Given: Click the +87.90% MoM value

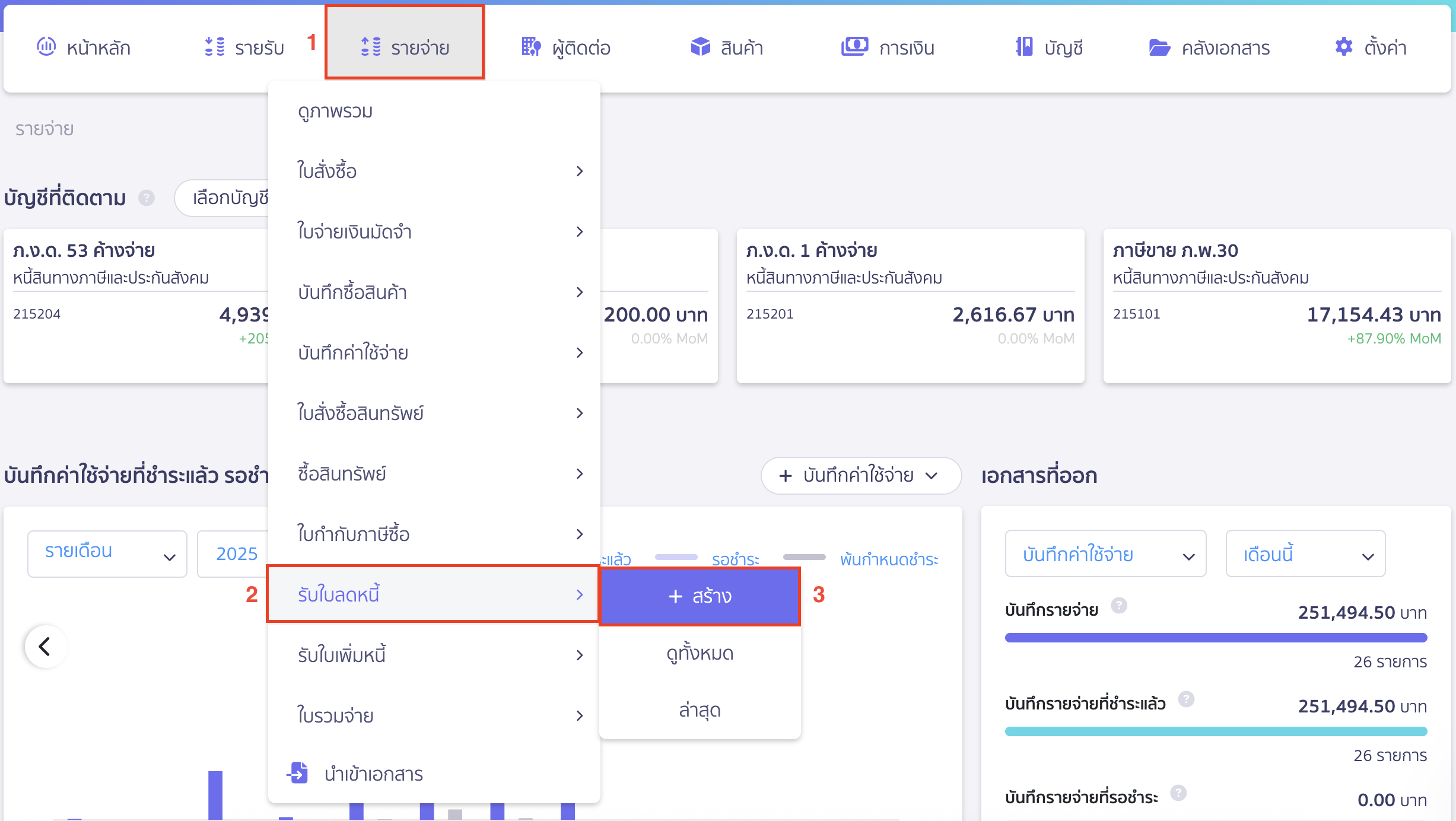Looking at the screenshot, I should tap(1394, 338).
